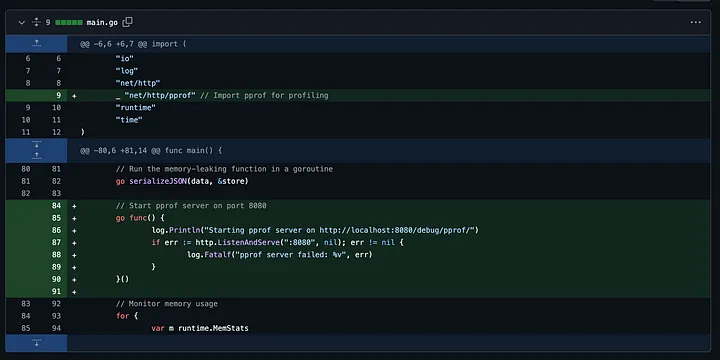This screenshot has height=360, width=720.
Task: Select hunk header '@@ -6,6 +6,7 @@ import ('
Action: coord(134,44)
